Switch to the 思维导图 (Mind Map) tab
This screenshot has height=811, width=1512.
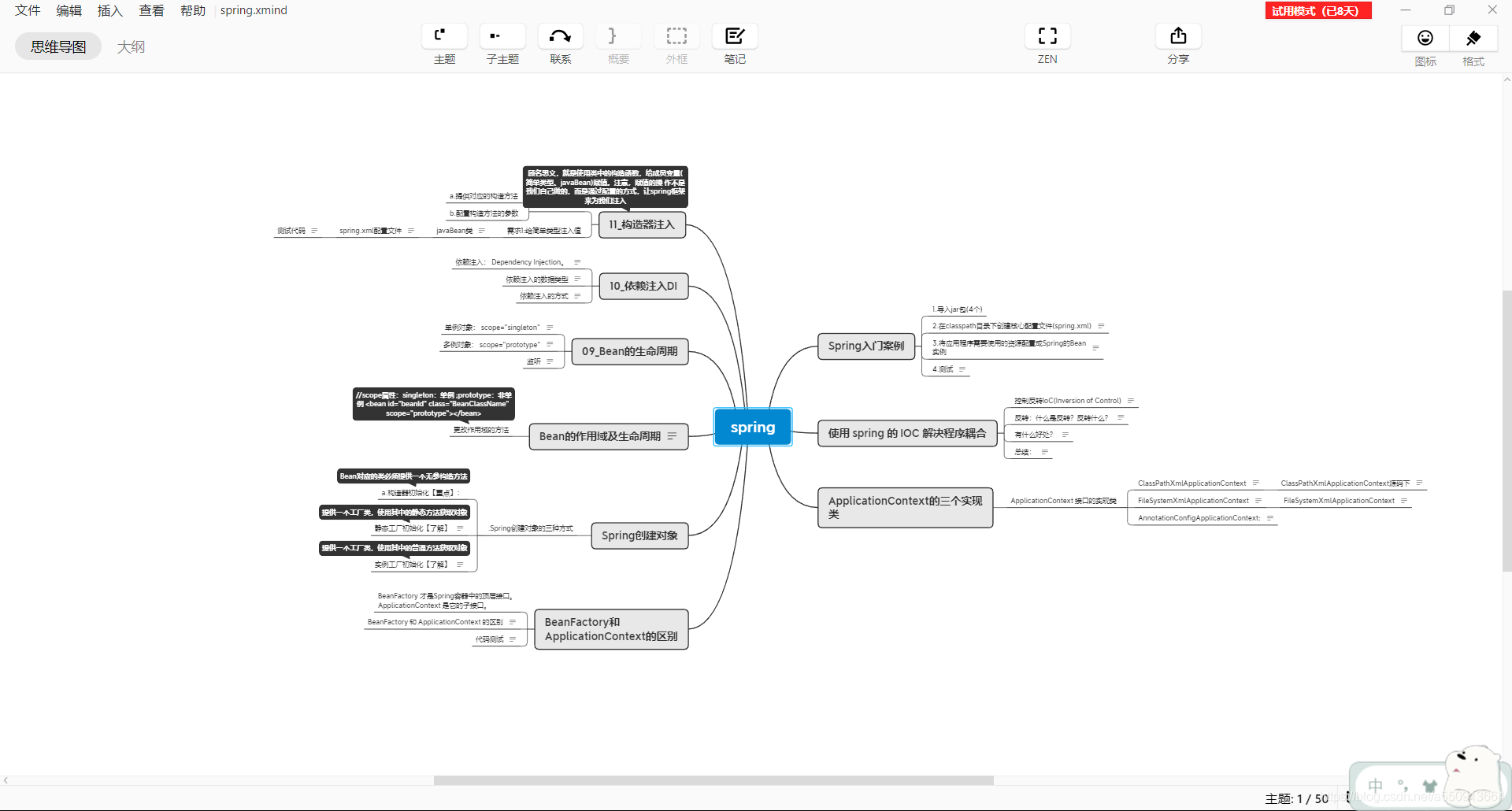point(58,46)
